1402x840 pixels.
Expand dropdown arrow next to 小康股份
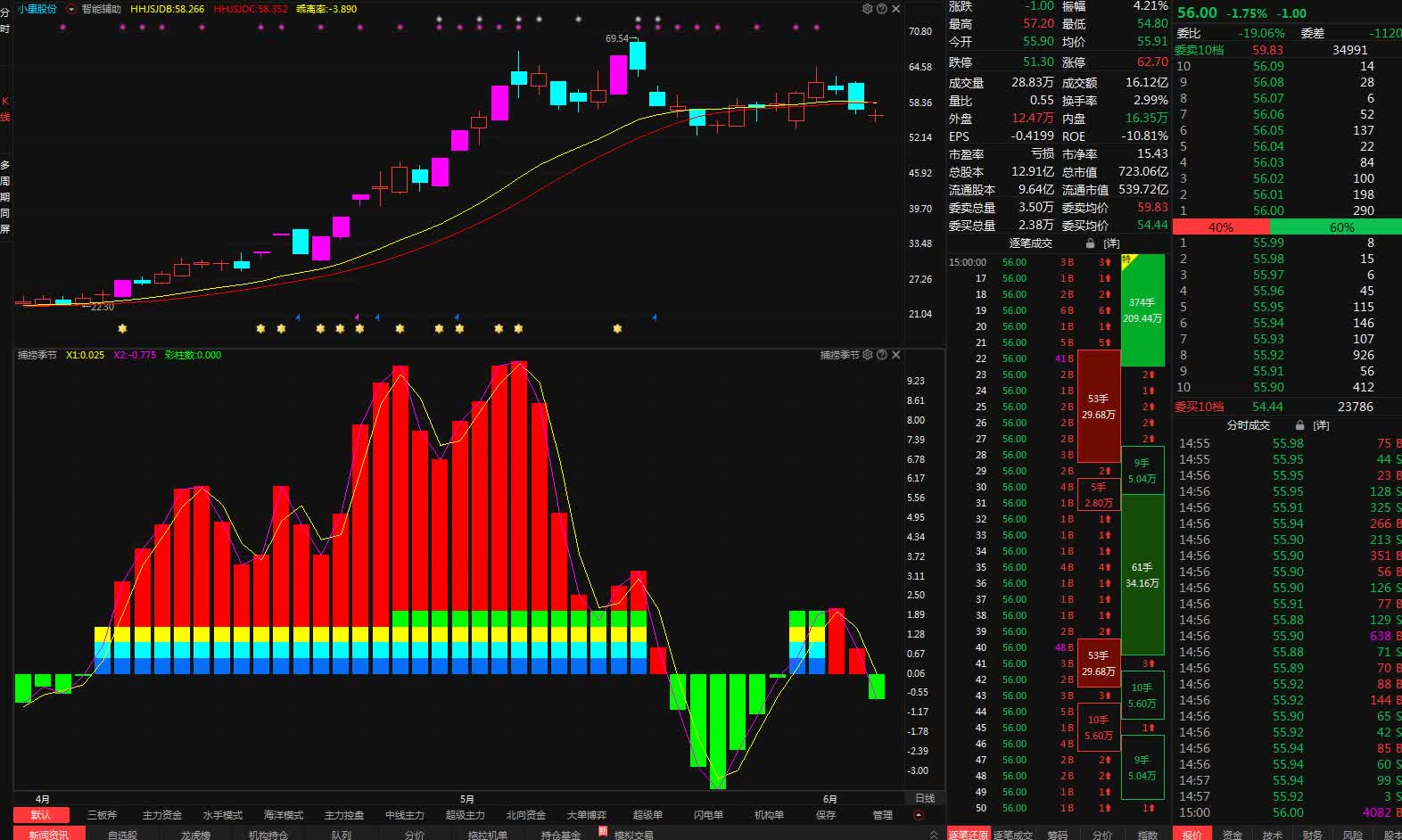[x=71, y=9]
